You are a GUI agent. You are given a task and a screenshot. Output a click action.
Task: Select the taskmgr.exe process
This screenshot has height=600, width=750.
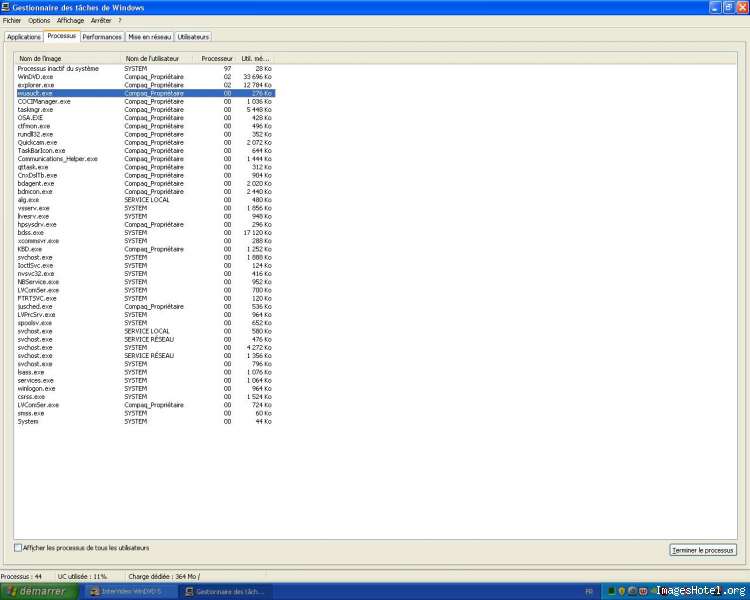pos(145,110)
